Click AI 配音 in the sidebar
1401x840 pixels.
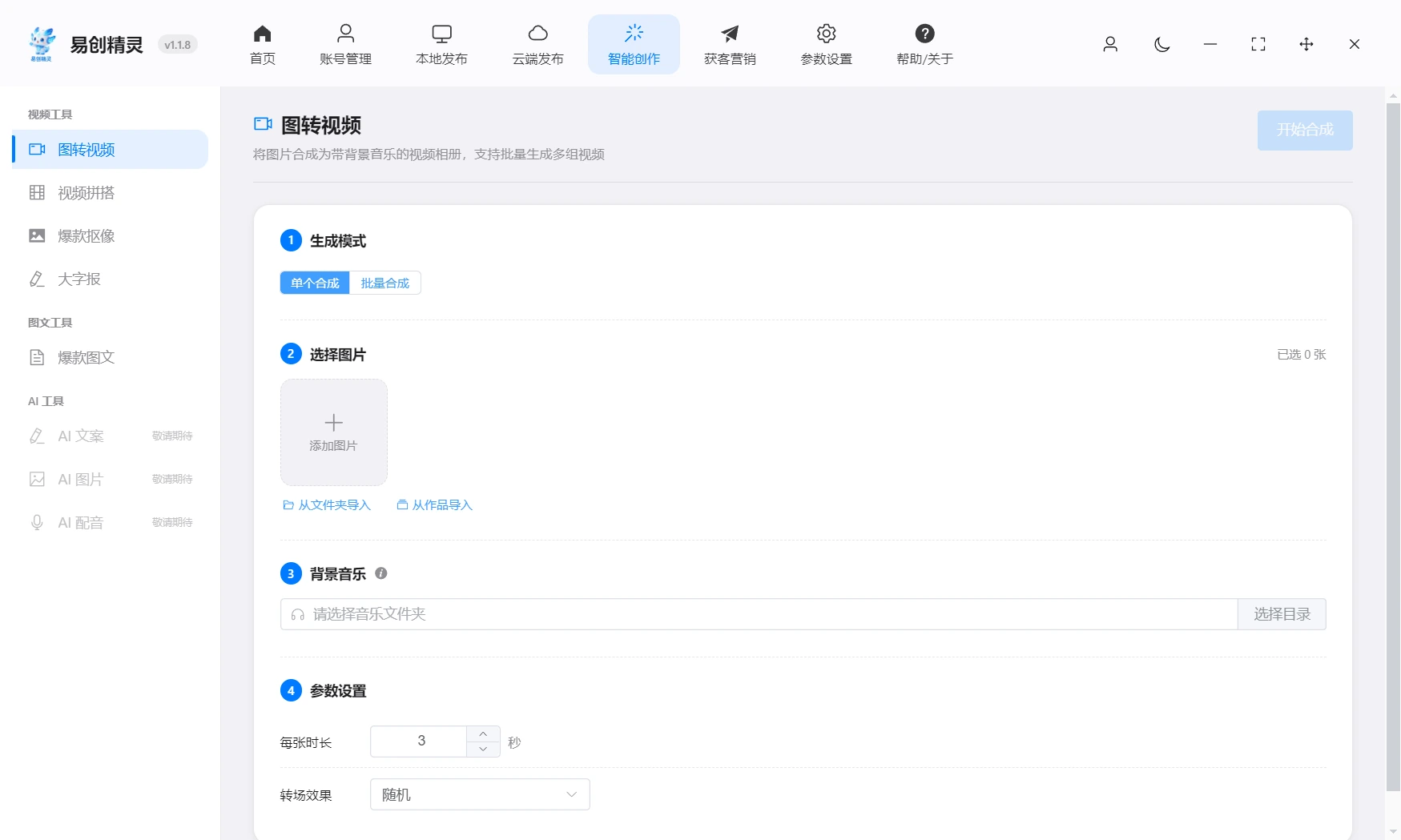pyautogui.click(x=110, y=523)
